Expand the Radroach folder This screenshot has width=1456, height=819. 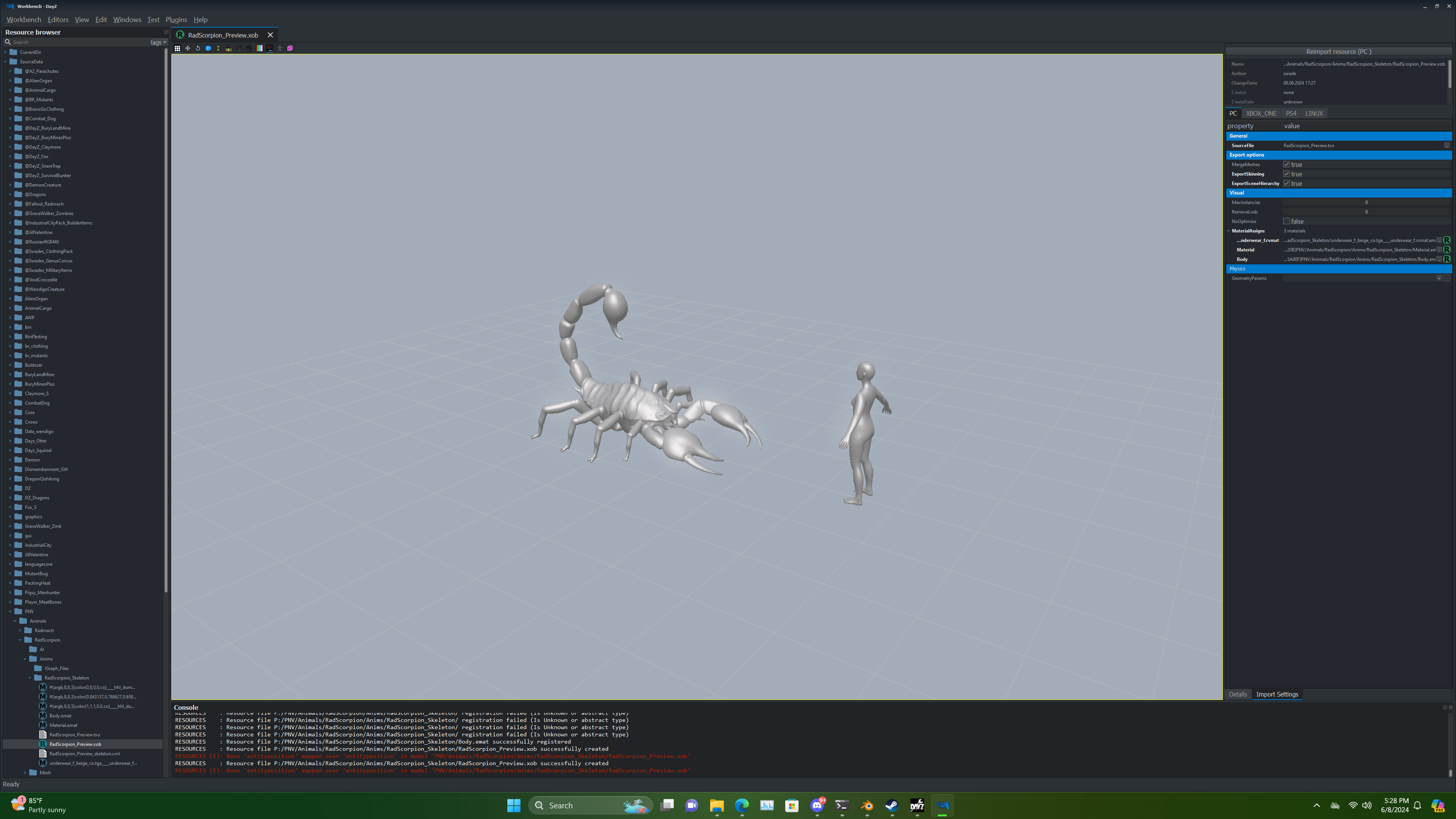tap(20, 630)
